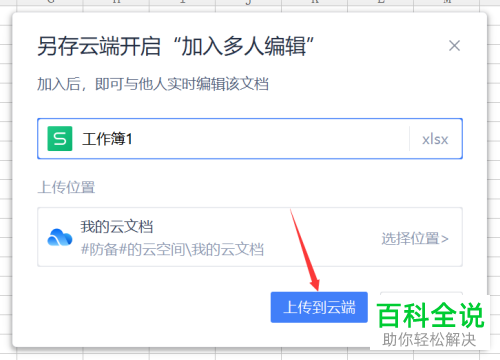Screen dimensions: 500x360
Task: Click the 上传位置 label
Action: (66, 187)
